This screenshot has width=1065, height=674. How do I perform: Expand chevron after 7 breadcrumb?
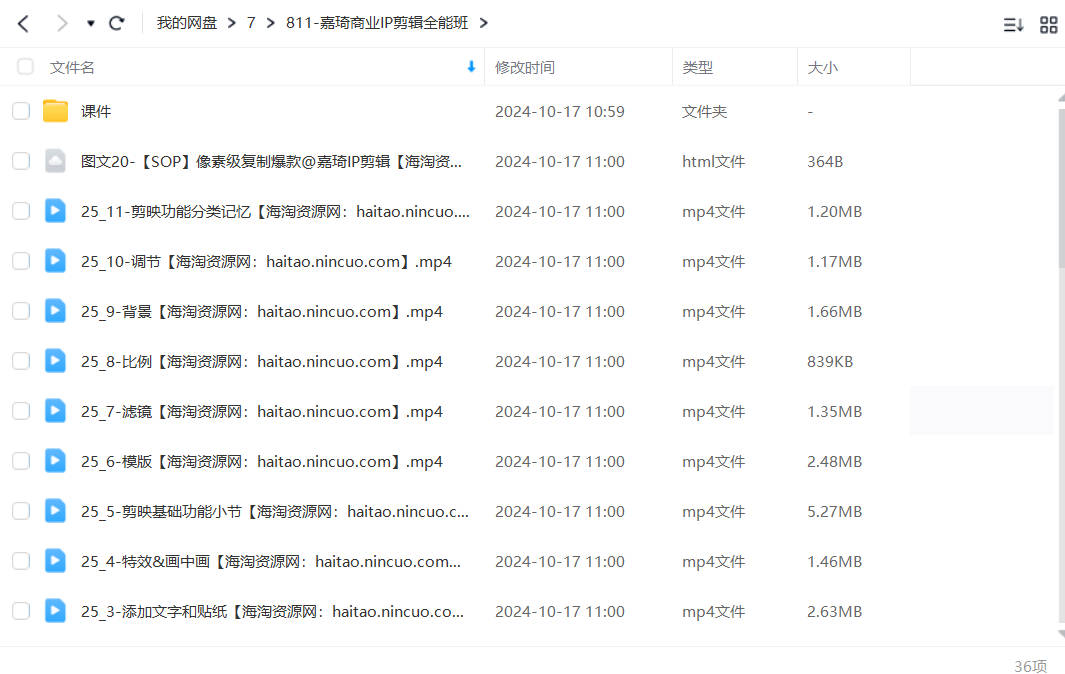(x=271, y=23)
